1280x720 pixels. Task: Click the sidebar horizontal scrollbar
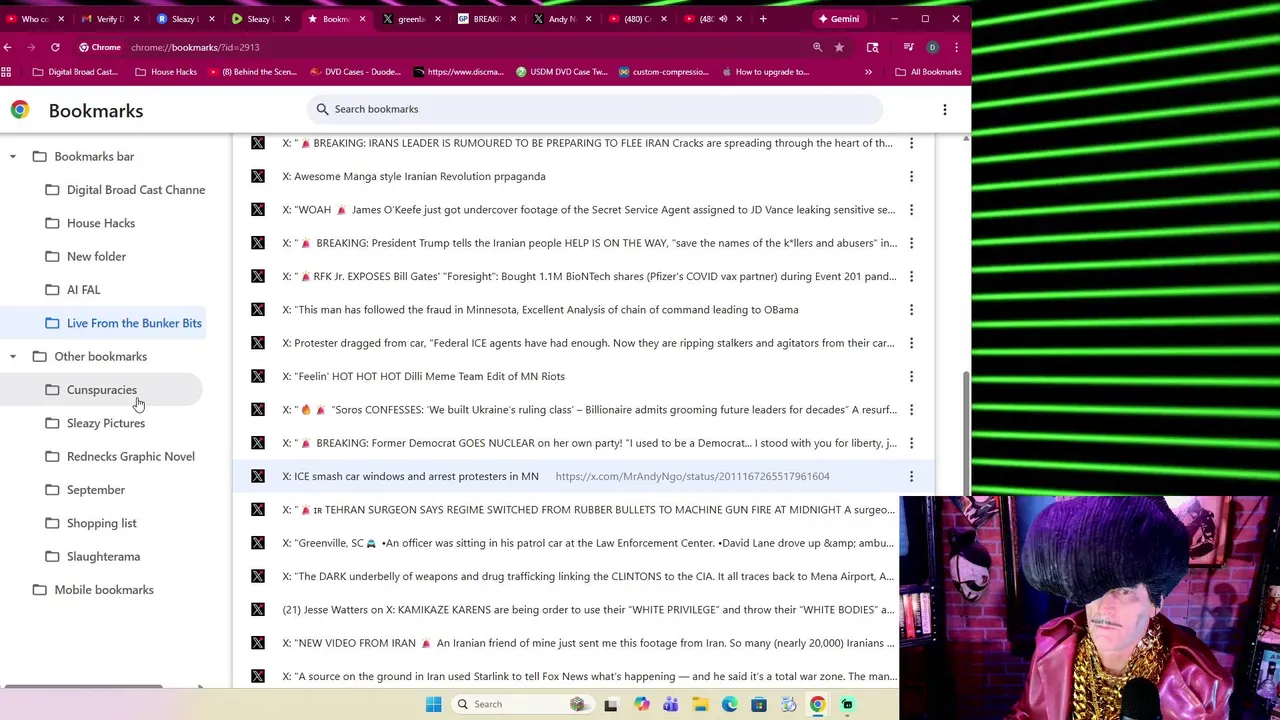coord(82,686)
